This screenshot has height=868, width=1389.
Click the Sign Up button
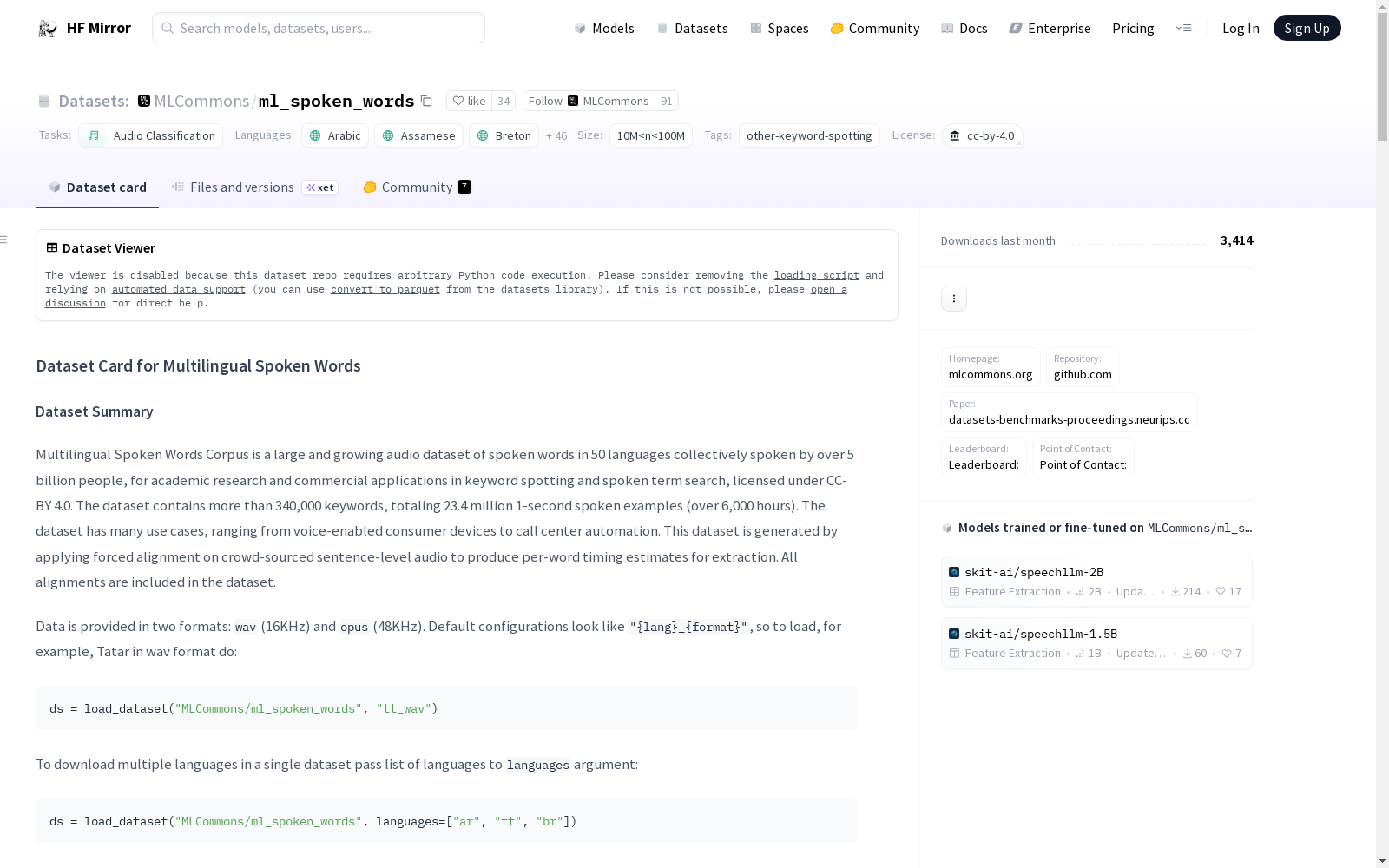tap(1307, 28)
